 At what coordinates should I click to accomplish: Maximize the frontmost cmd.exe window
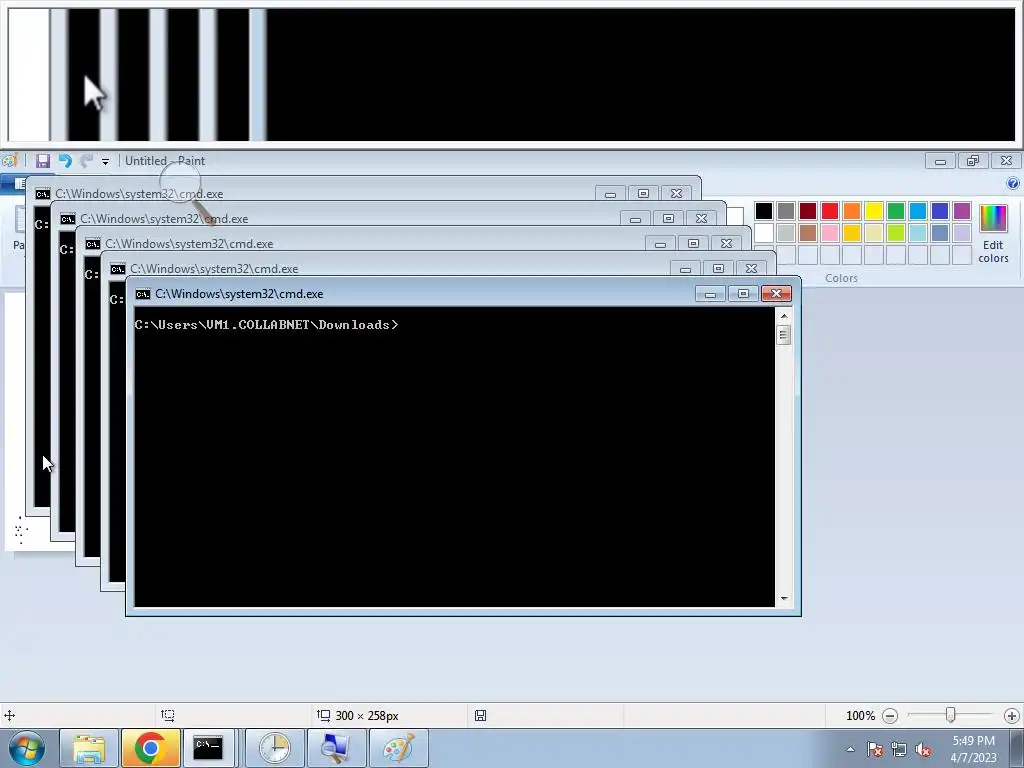coord(743,294)
